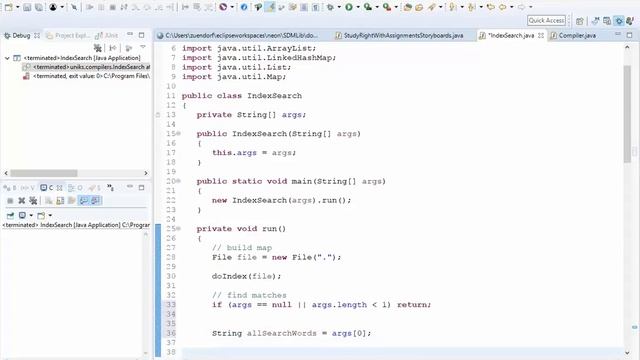The image size is (640, 360).
Task: Click the green Run button icon
Action: tap(349, 7)
